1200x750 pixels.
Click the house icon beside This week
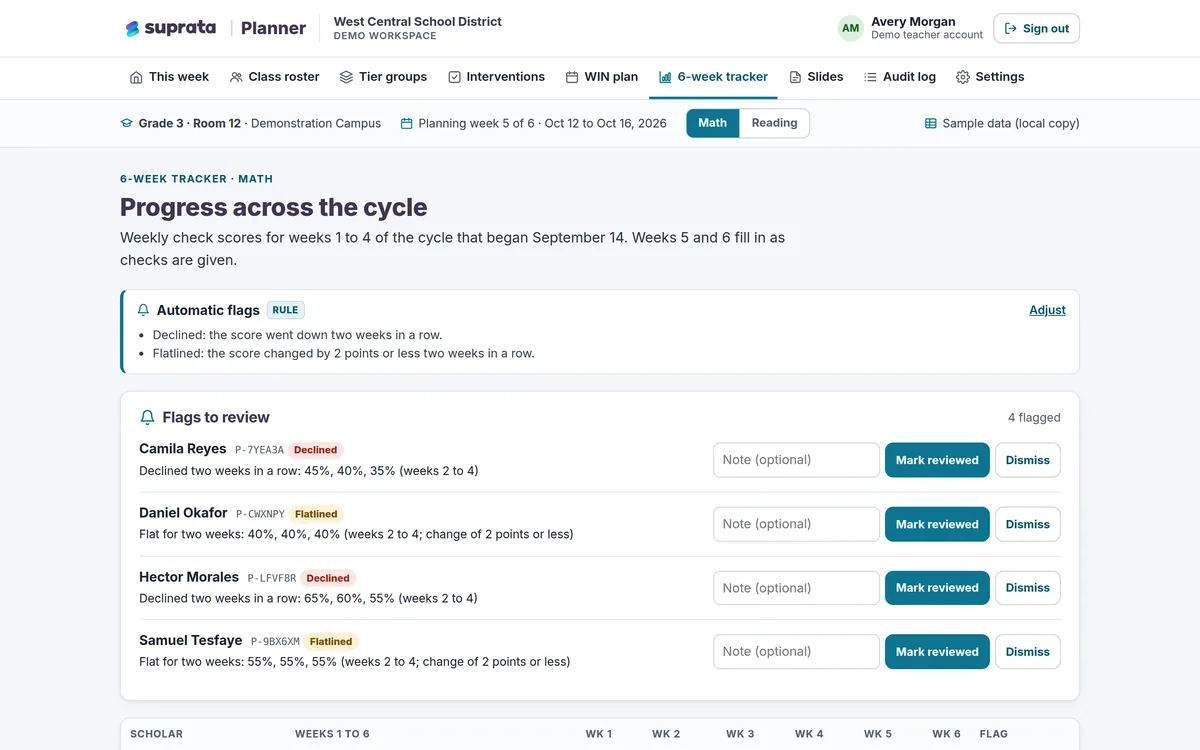136,77
